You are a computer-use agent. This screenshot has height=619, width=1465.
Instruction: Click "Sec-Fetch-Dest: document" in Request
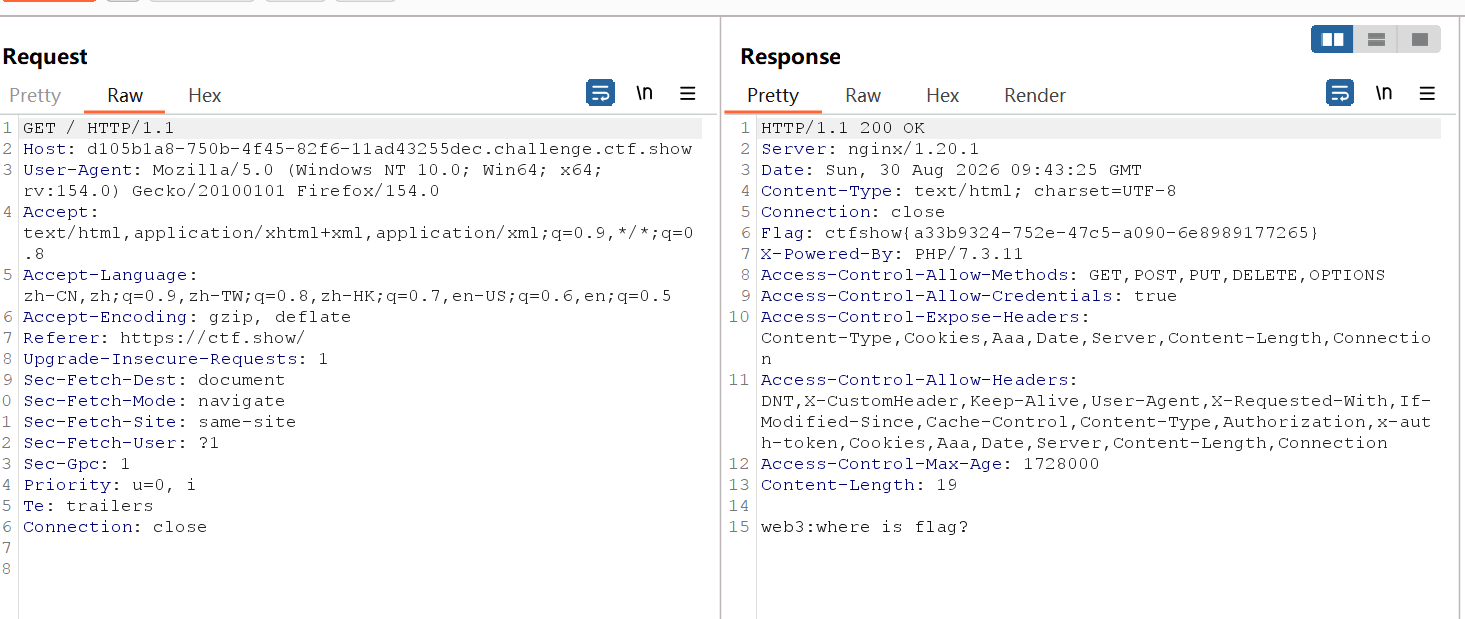point(154,380)
